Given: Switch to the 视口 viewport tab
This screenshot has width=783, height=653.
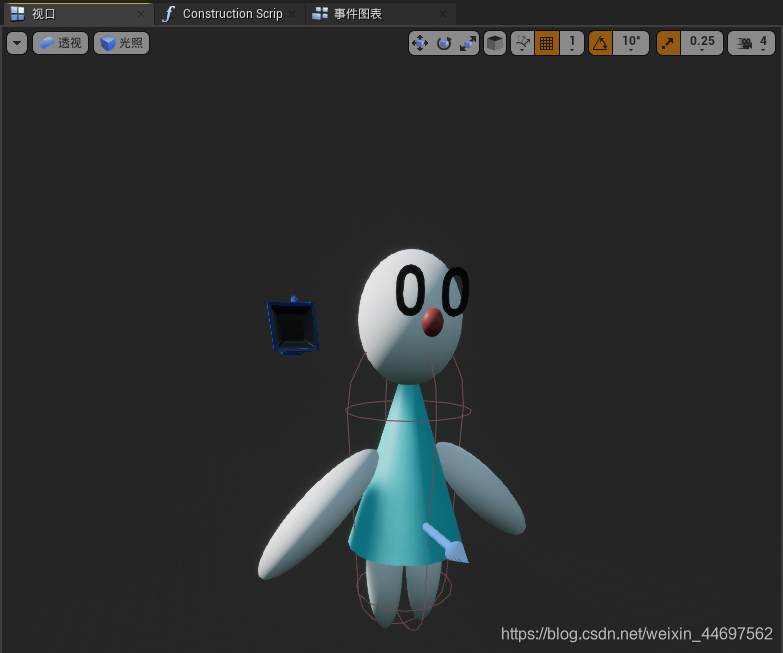Looking at the screenshot, I should click(x=78, y=14).
